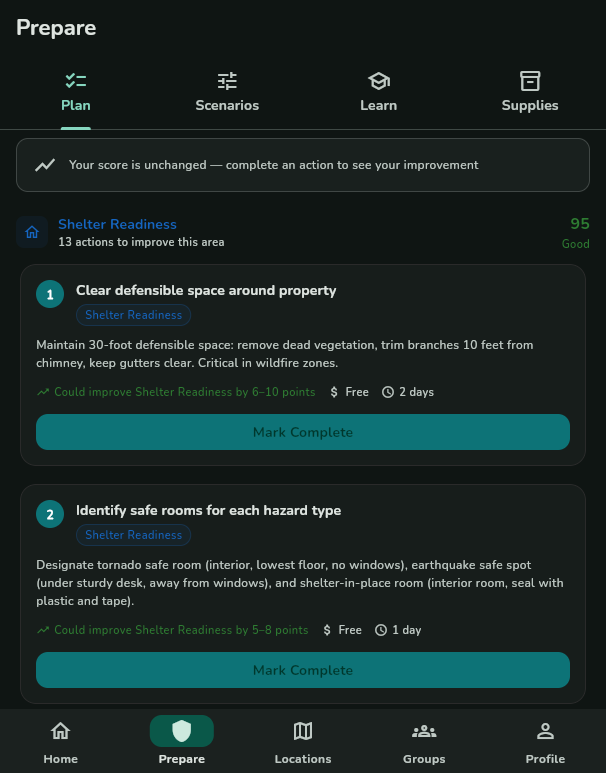
Task: Open Locations map icon in bottom bar
Action: [x=303, y=731]
